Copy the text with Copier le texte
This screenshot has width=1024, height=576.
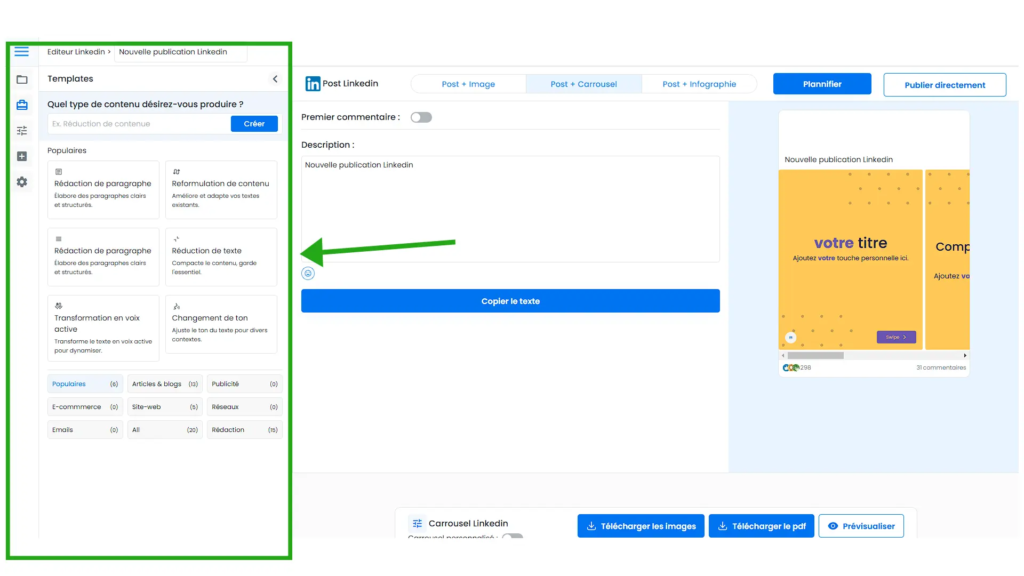pyautogui.click(x=511, y=301)
